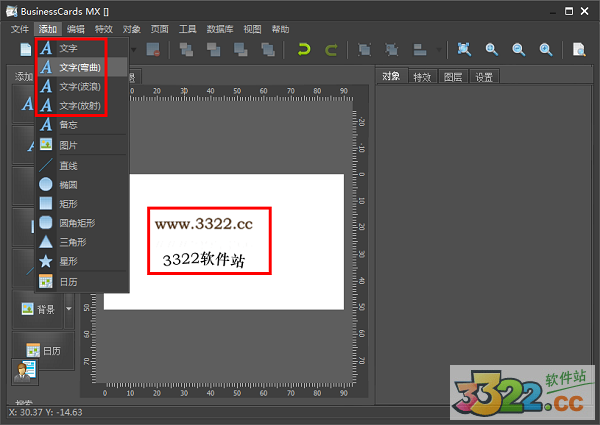Select the 3322软件站 text on the card

tap(204, 260)
